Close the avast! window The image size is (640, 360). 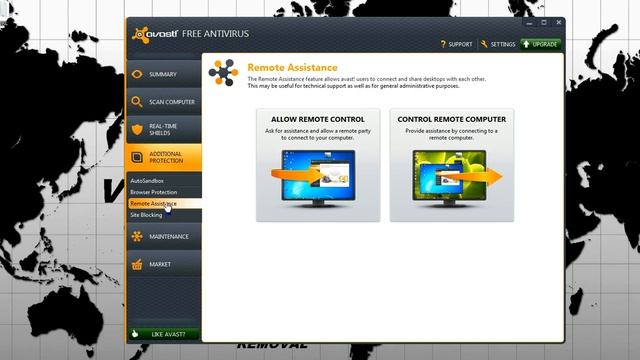559,22
